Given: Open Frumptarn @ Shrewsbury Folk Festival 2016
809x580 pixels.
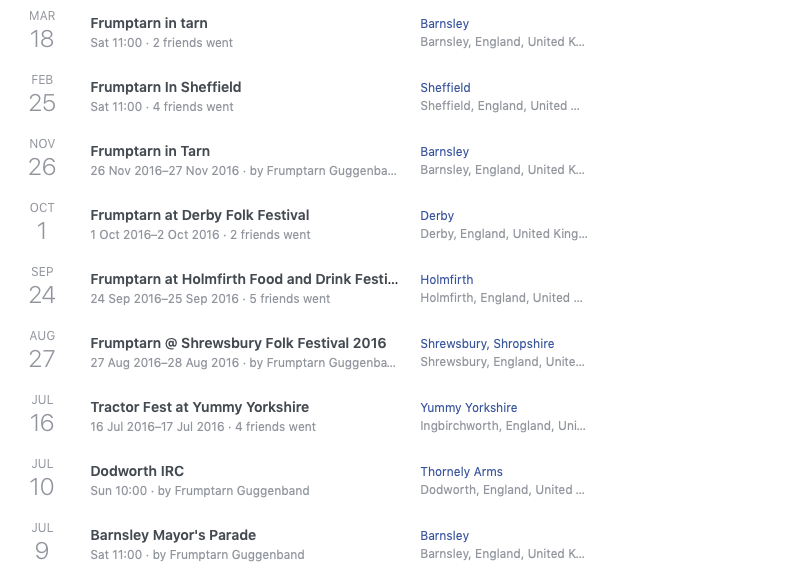Looking at the screenshot, I should tap(238, 343).
